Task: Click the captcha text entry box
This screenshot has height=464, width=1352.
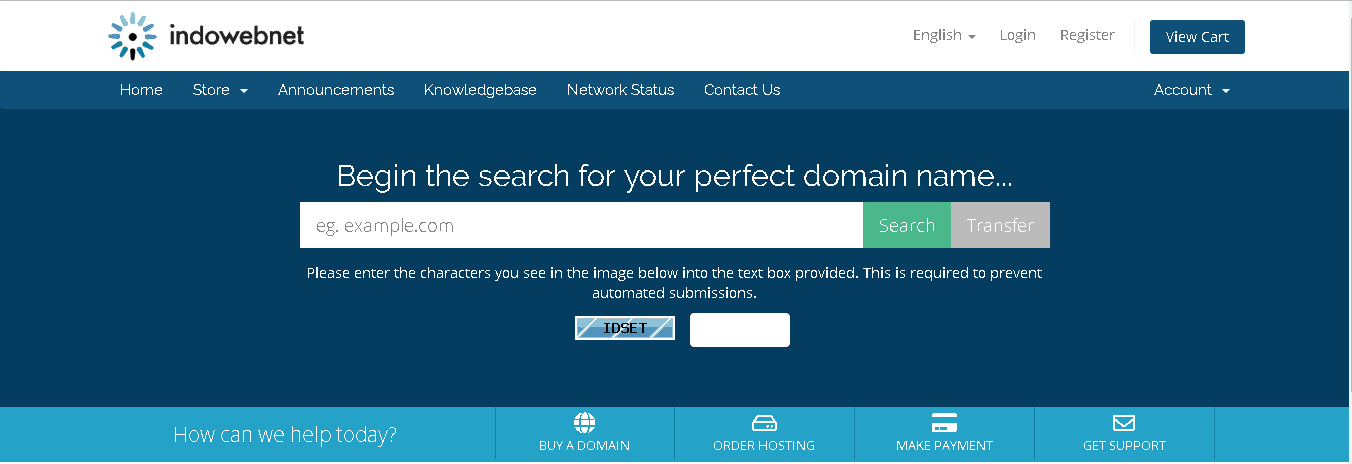Action: [x=740, y=330]
